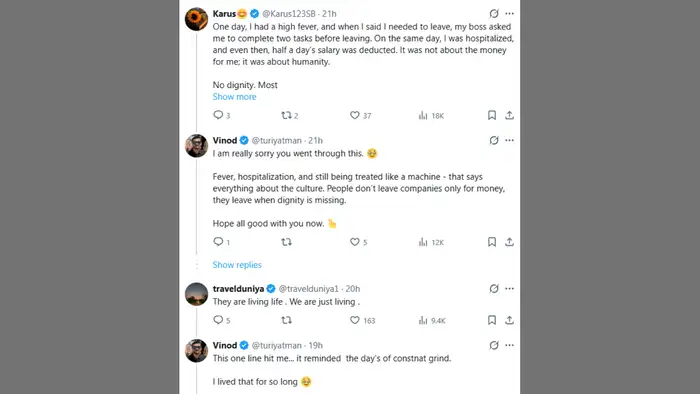View analytics of Vinod's tweet showing 12K
The width and height of the screenshot is (700, 394).
point(431,242)
